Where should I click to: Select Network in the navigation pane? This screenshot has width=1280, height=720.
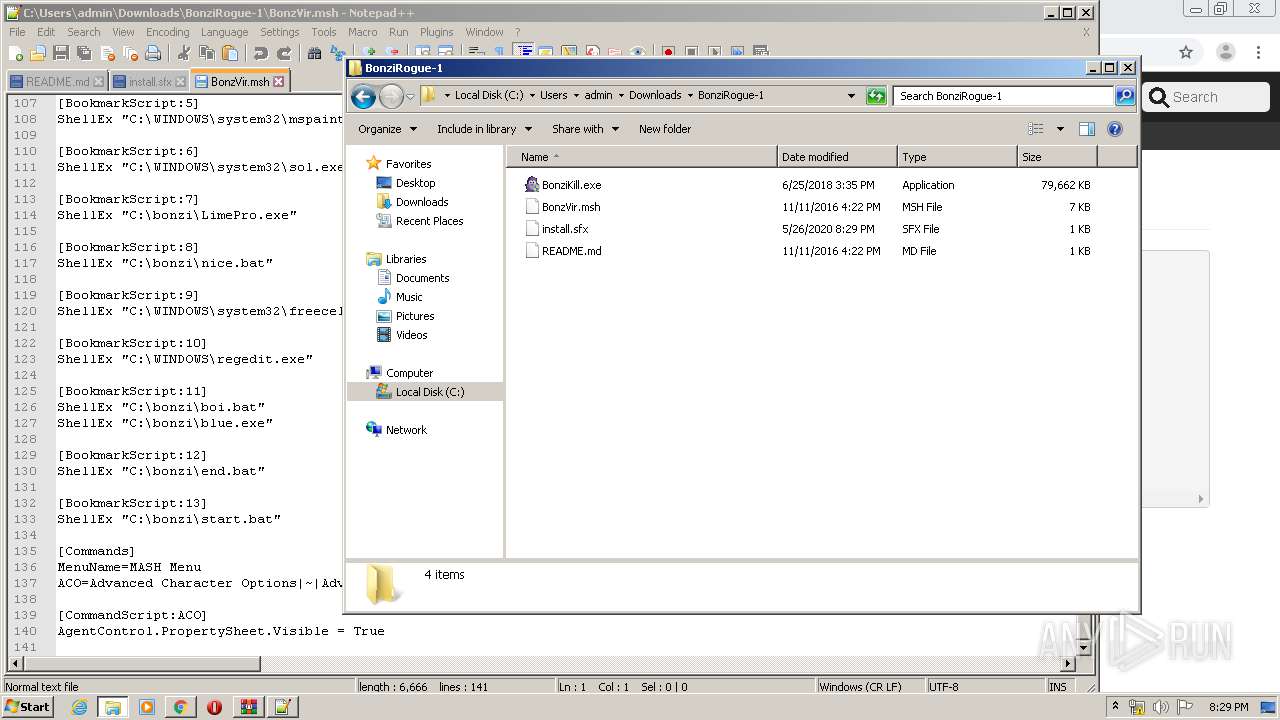pos(406,430)
